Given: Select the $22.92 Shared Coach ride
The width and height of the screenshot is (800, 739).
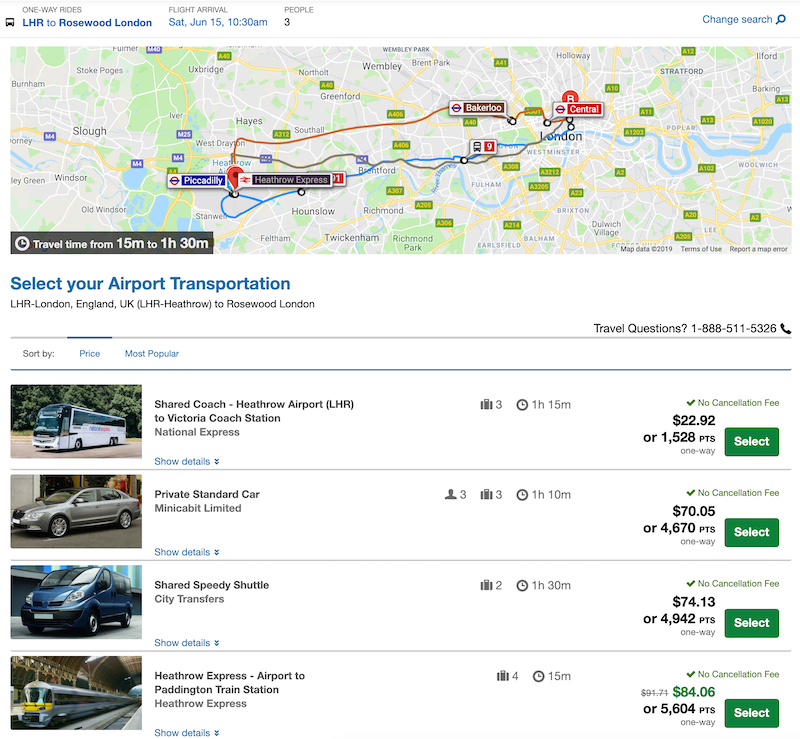Looking at the screenshot, I should pyautogui.click(x=752, y=441).
